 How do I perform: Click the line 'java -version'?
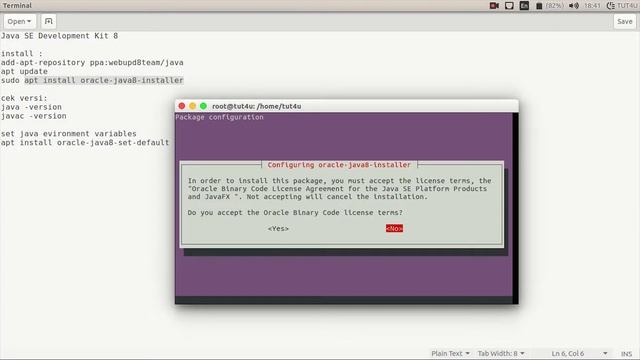[x=31, y=107]
